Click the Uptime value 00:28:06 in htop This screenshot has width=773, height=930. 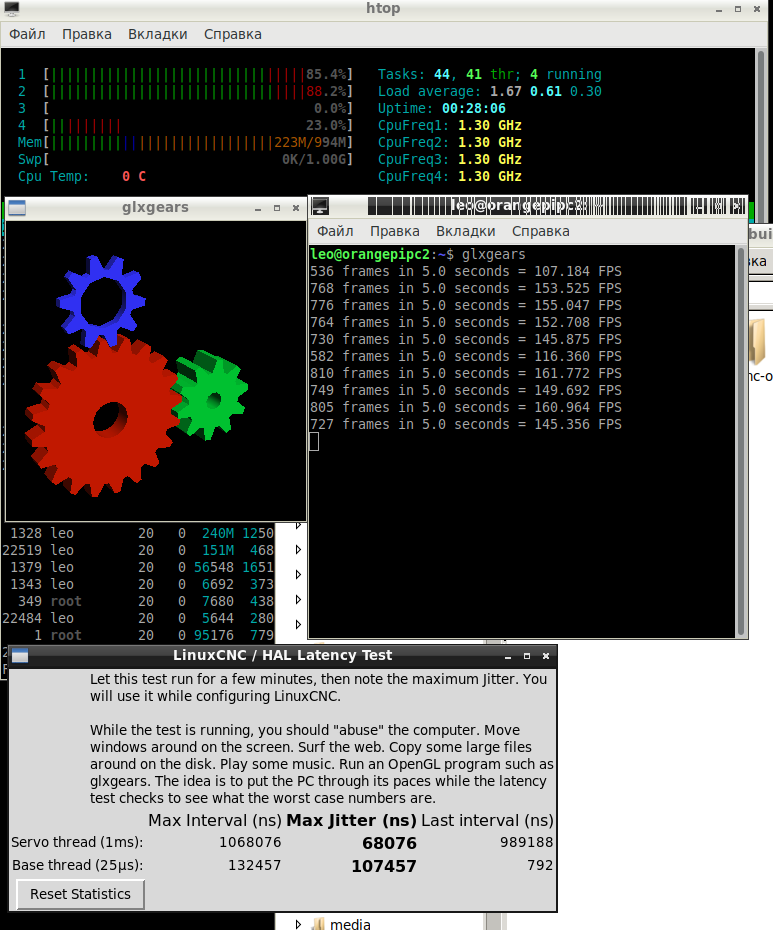[x=473, y=109]
